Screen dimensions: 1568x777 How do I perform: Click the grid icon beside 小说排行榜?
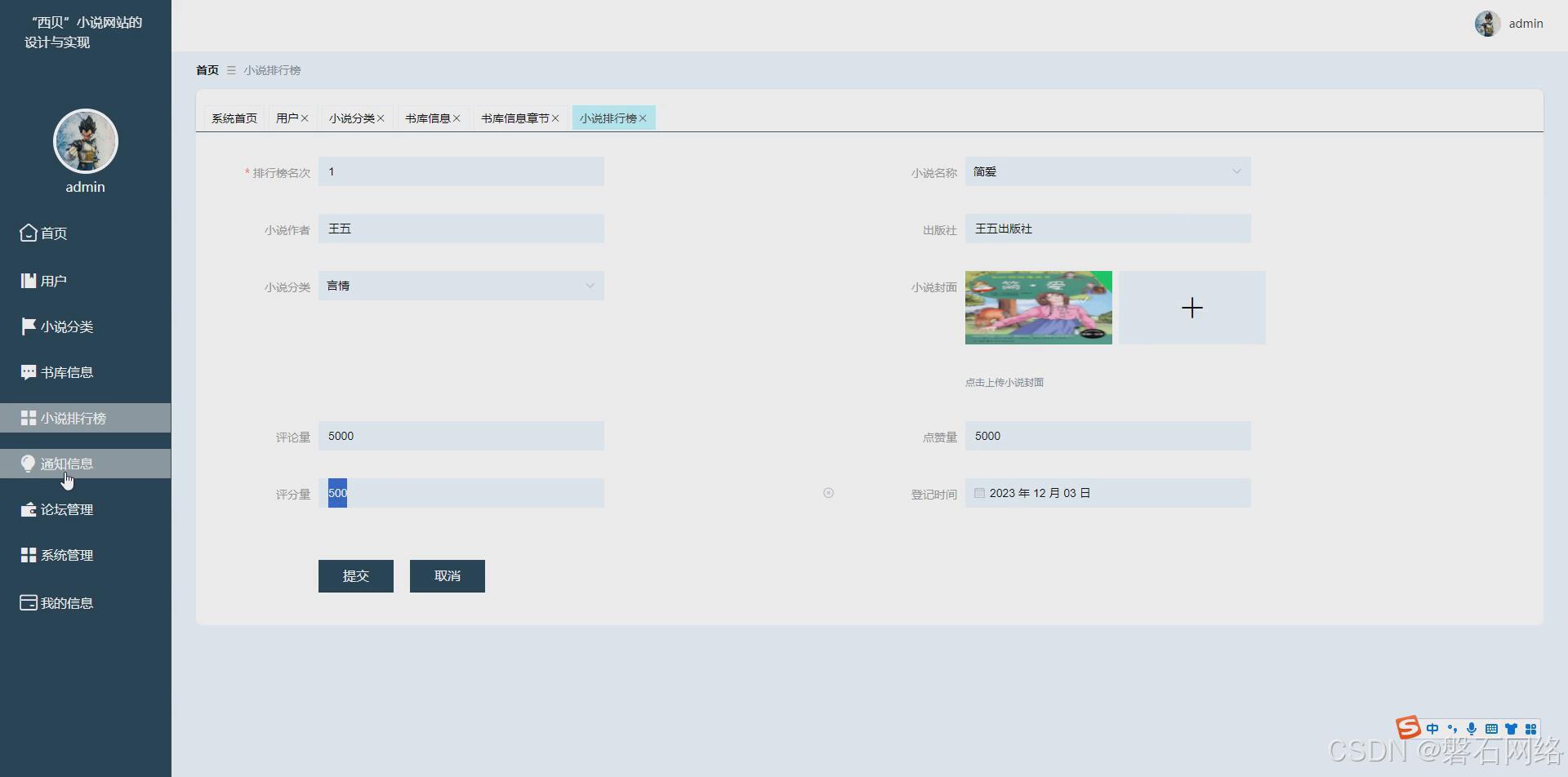(29, 418)
